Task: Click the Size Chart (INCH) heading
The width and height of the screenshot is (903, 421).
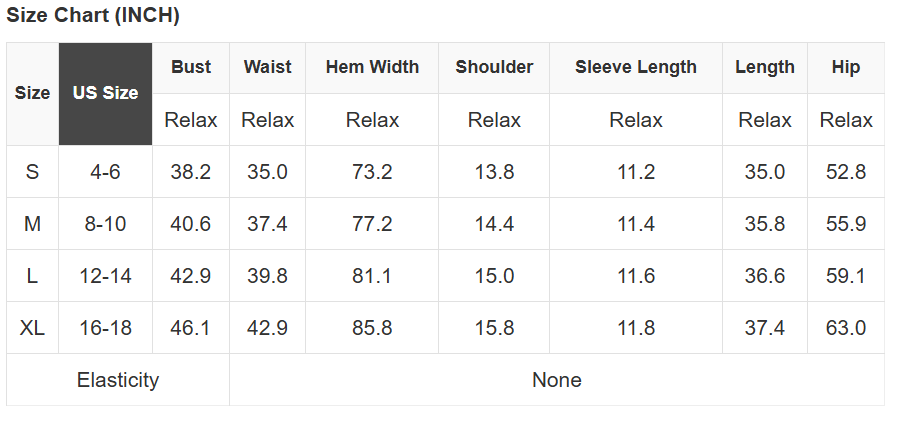Action: 93,16
